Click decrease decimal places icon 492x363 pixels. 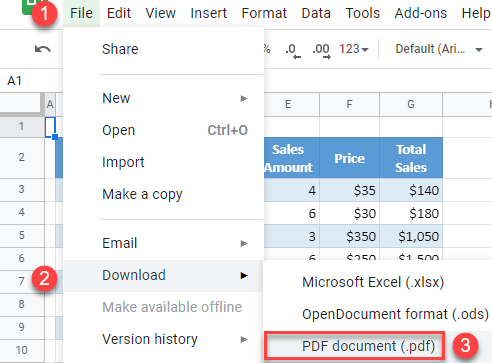coord(293,51)
